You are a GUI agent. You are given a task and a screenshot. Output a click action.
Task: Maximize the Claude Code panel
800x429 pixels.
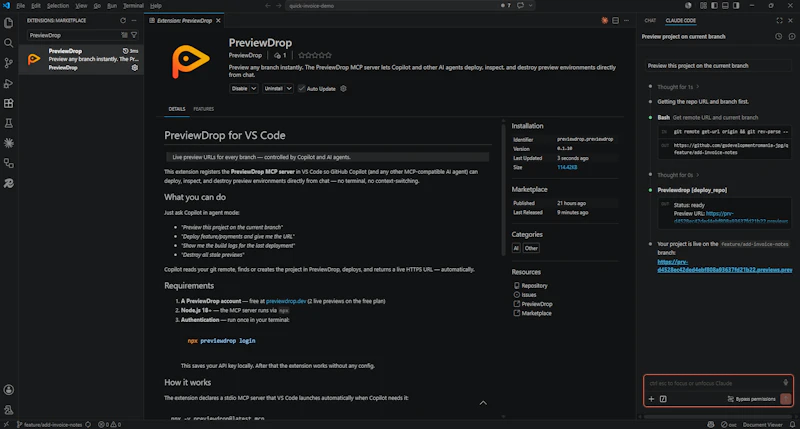[x=779, y=20]
